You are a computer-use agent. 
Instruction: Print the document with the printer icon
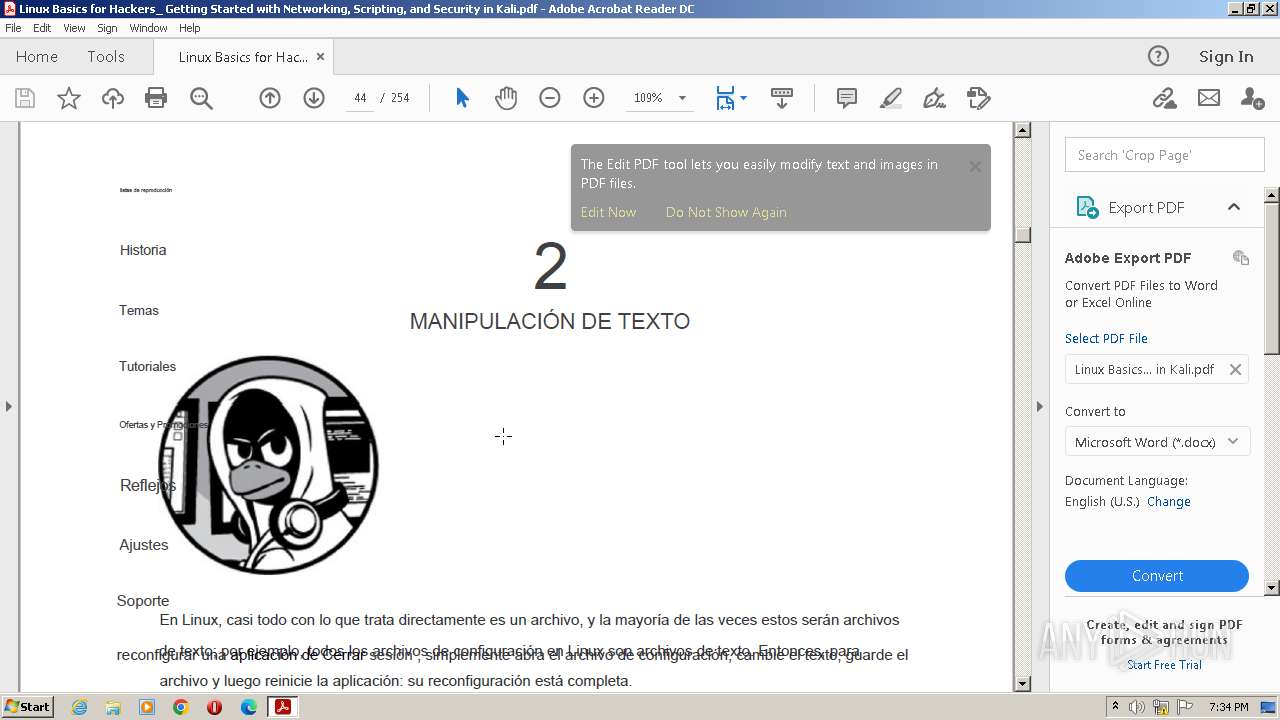coord(156,98)
